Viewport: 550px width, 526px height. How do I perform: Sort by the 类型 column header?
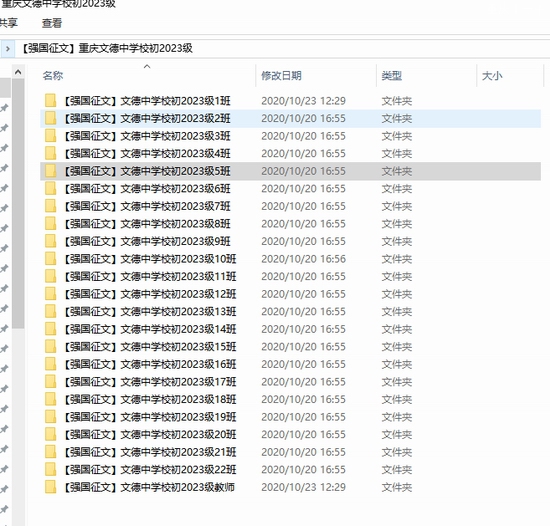coord(392,75)
